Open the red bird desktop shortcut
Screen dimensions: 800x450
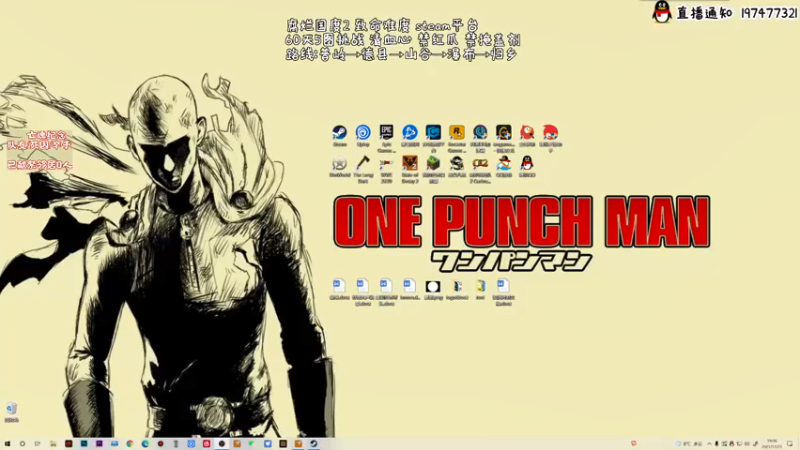[527, 136]
